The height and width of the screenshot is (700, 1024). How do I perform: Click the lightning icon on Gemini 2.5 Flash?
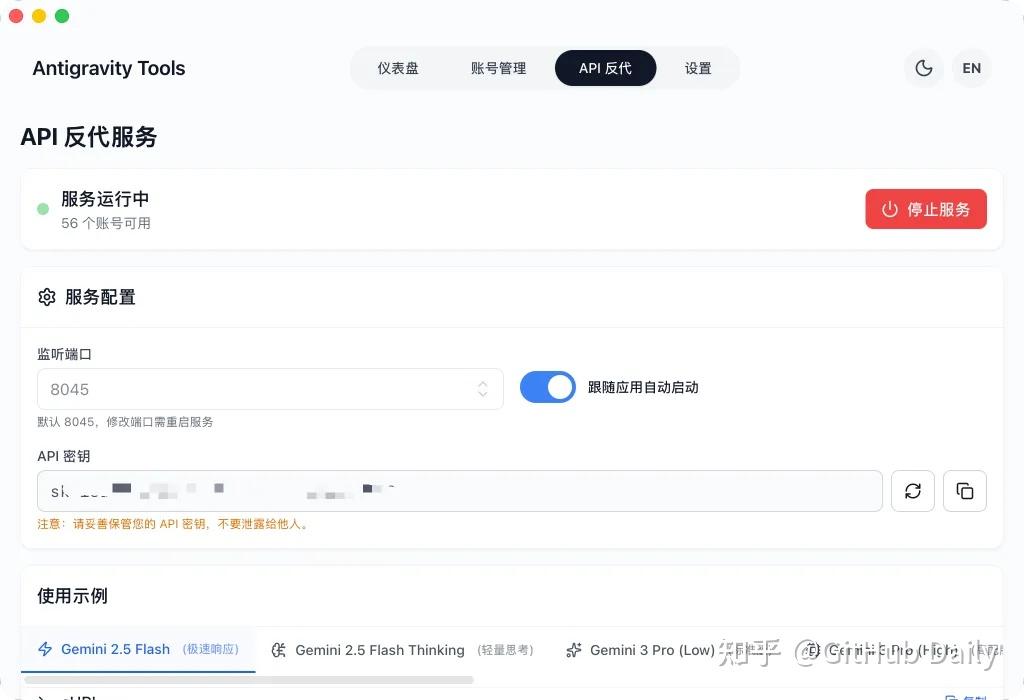click(45, 650)
